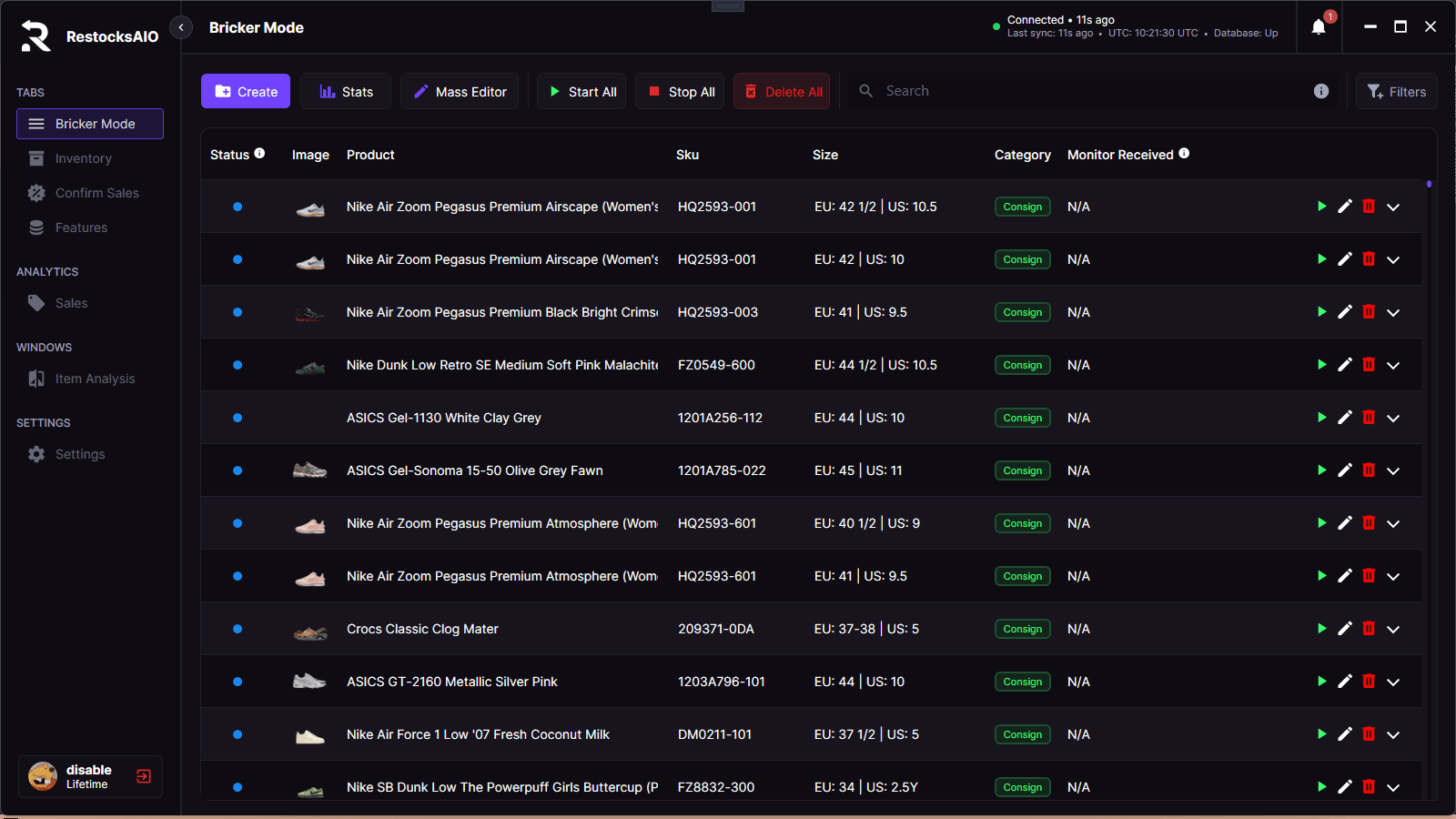The height and width of the screenshot is (819, 1456).
Task: Delete the Pegasus Premium Black Bright Crimson row
Action: tap(1369, 312)
